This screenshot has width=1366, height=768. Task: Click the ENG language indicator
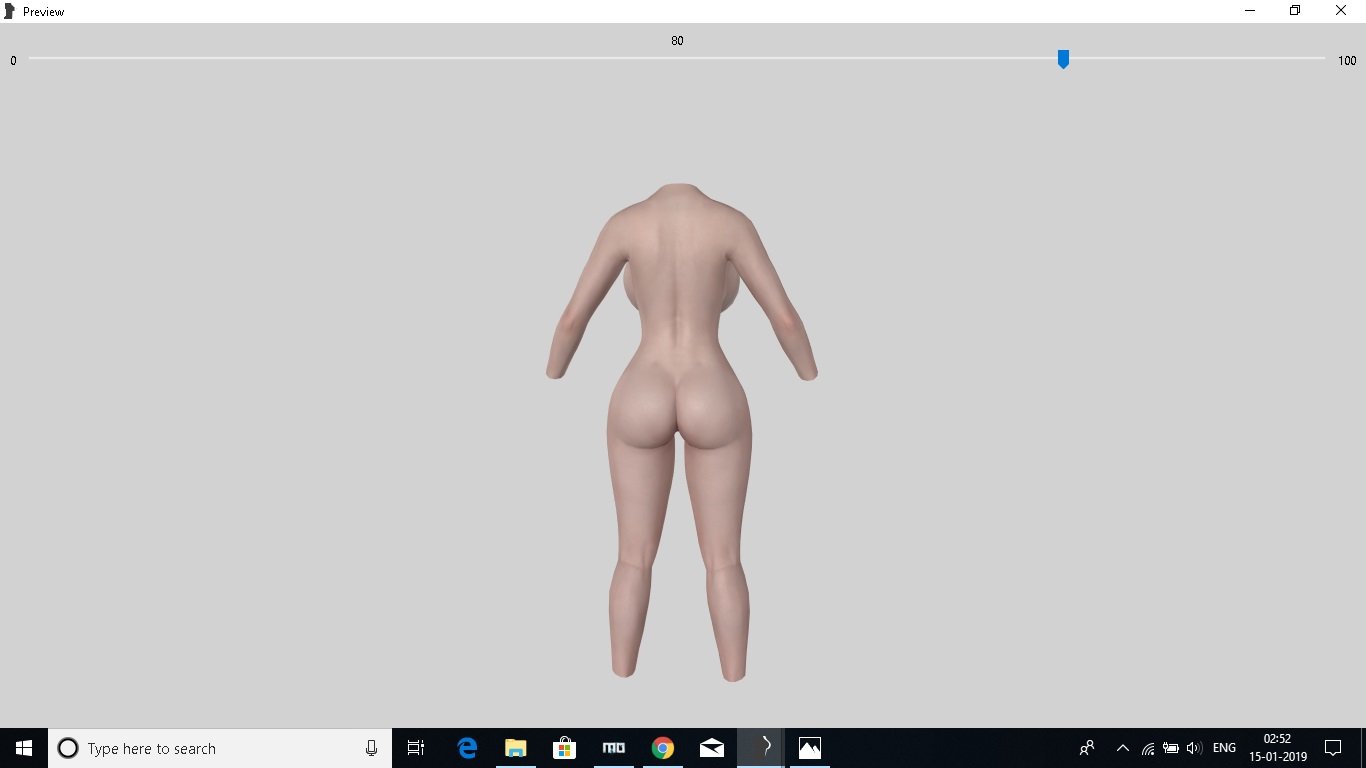click(1224, 748)
